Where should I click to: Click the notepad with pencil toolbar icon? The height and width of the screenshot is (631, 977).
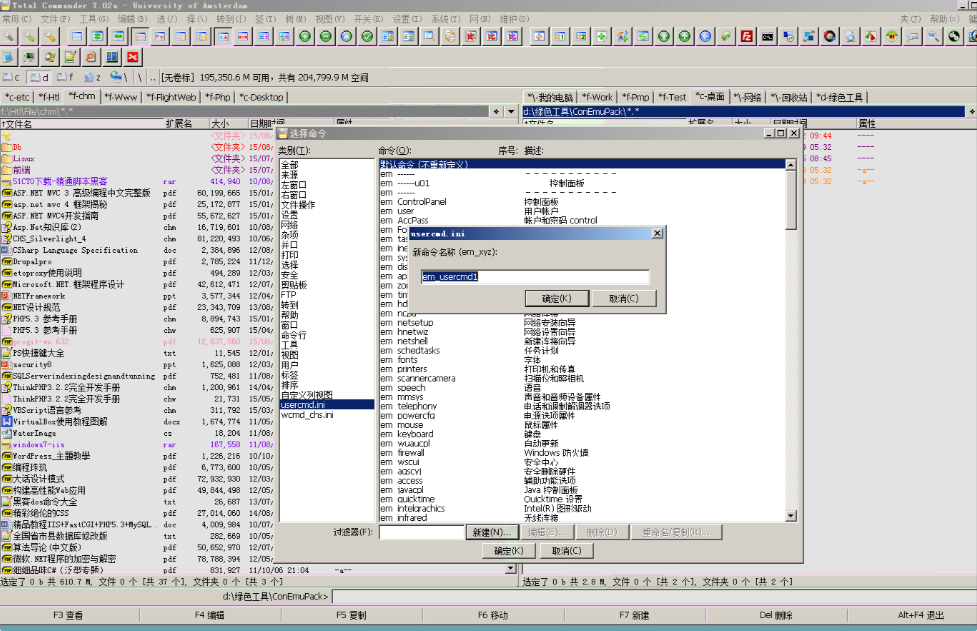point(70,57)
